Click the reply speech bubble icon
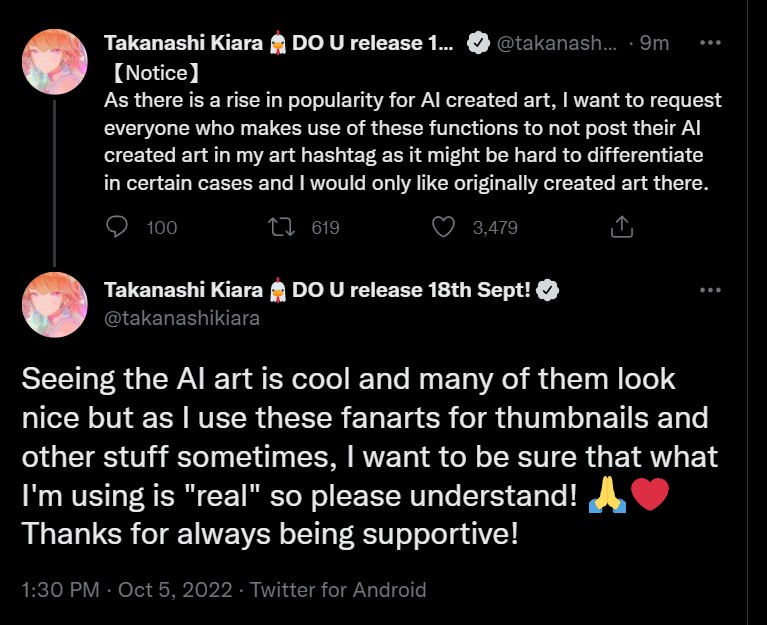This screenshot has width=767, height=625. [x=118, y=227]
